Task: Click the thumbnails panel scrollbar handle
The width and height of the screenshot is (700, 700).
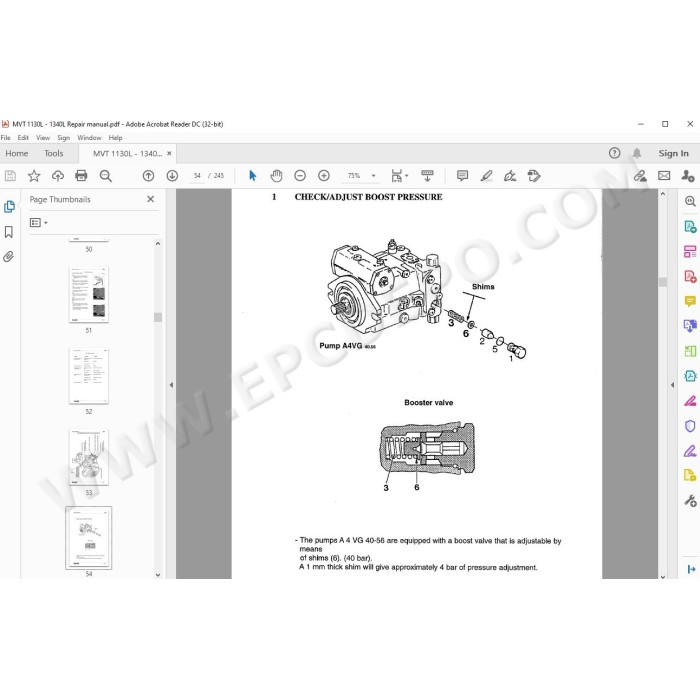Action: point(158,317)
